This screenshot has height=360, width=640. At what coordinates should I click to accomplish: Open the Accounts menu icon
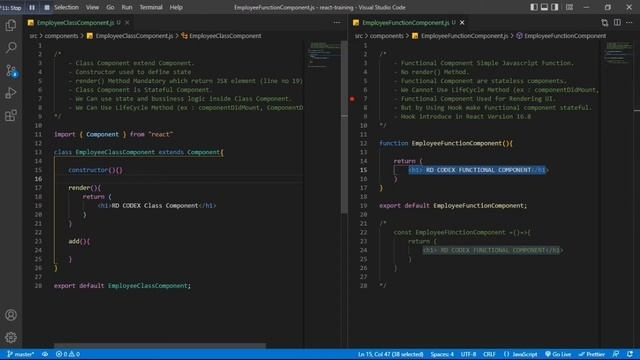[x=11, y=315]
